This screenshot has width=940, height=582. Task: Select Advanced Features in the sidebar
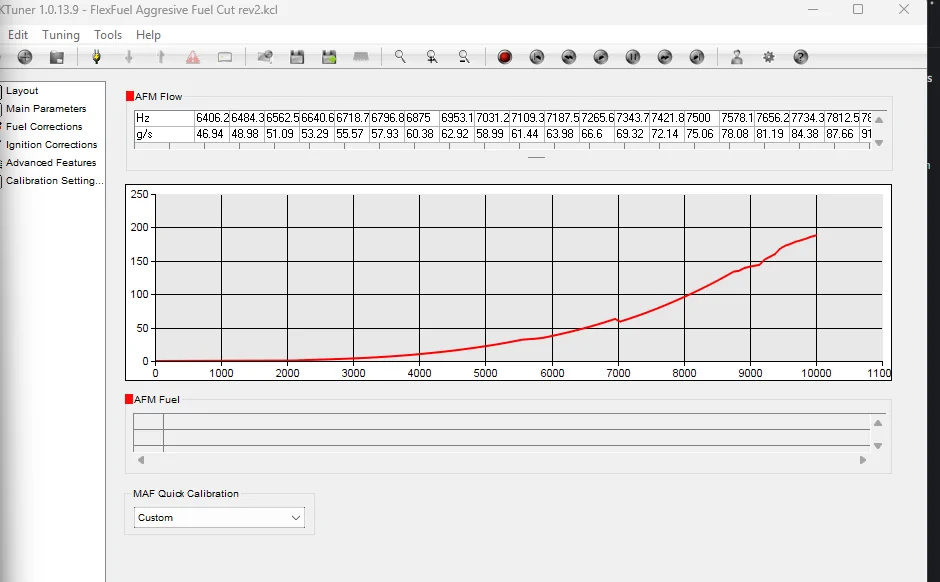(x=51, y=162)
